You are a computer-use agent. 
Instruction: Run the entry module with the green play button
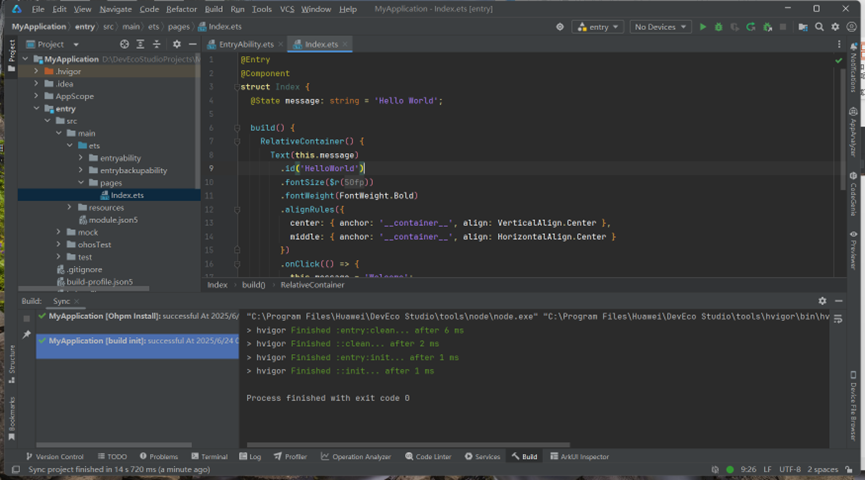pos(702,26)
